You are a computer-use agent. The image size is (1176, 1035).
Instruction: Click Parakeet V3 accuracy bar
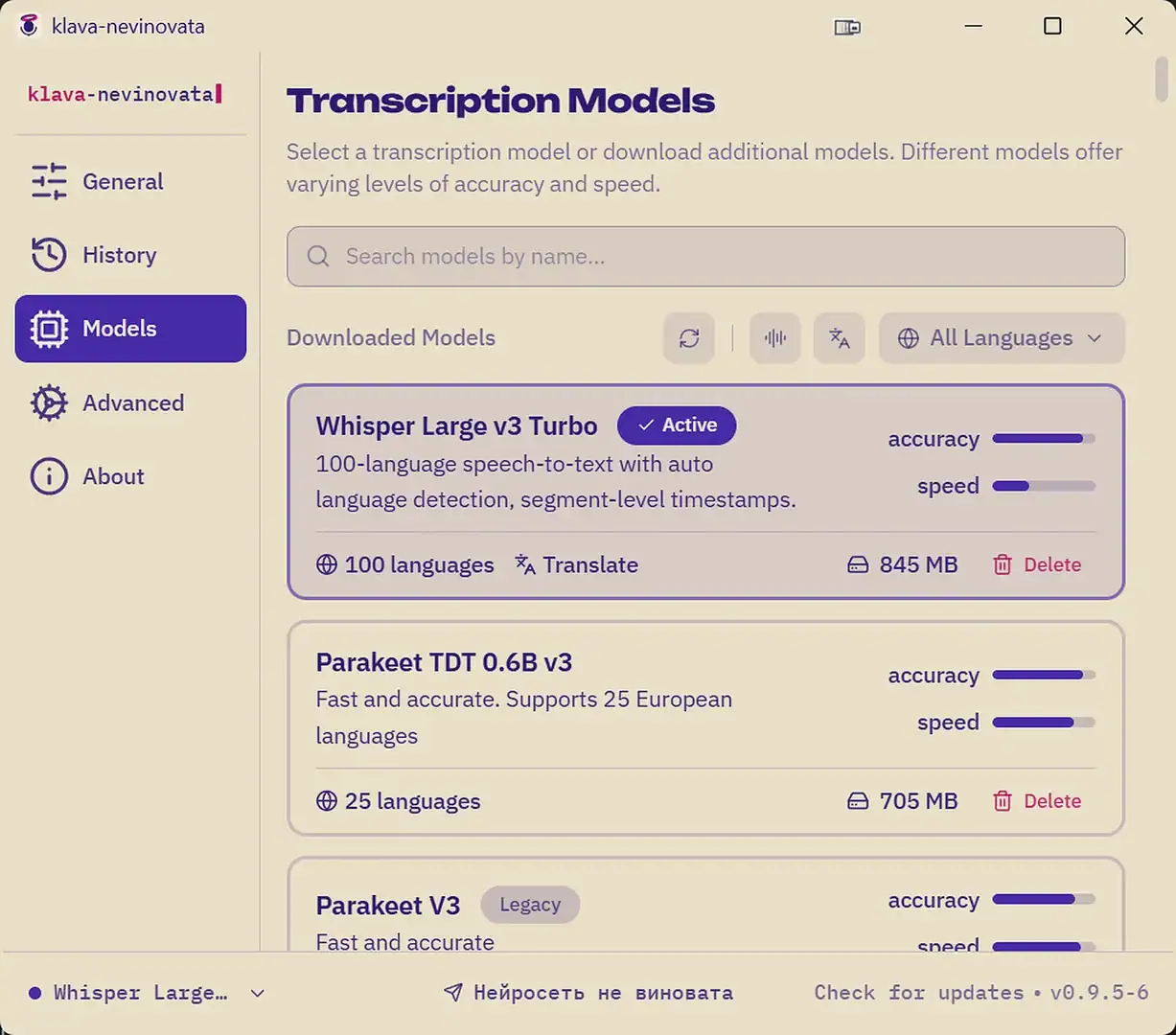pos(1044,900)
